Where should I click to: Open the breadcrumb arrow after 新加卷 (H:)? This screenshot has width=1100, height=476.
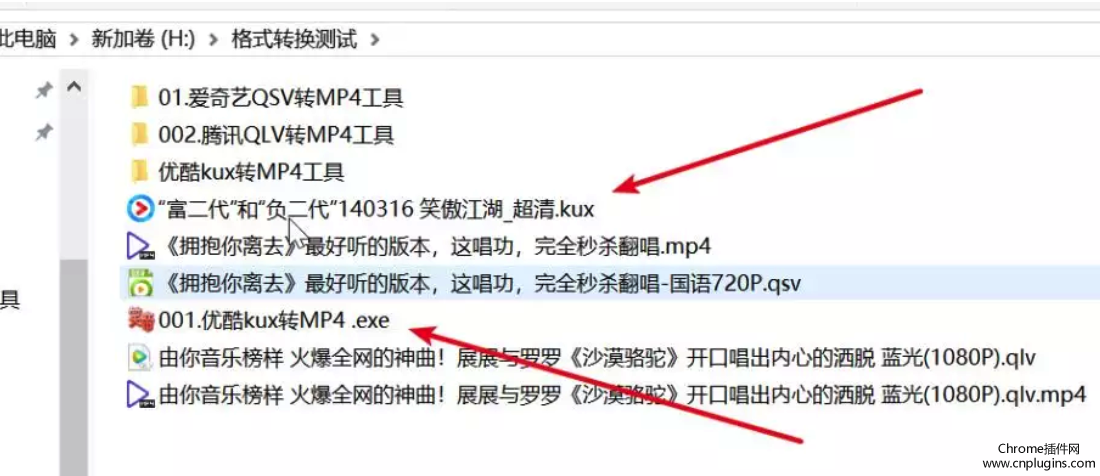[211, 40]
